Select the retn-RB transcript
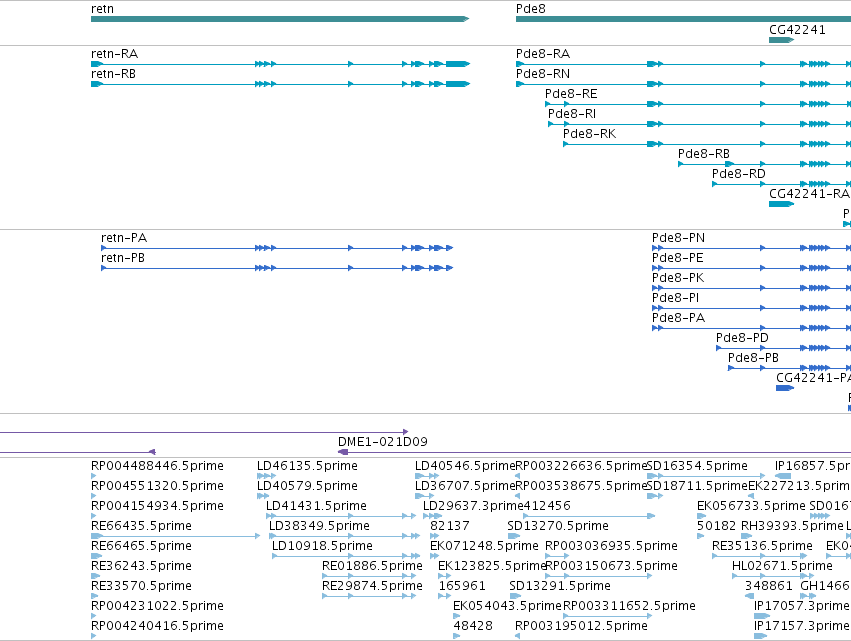Image resolution: width=851 pixels, height=641 pixels. pos(280,84)
